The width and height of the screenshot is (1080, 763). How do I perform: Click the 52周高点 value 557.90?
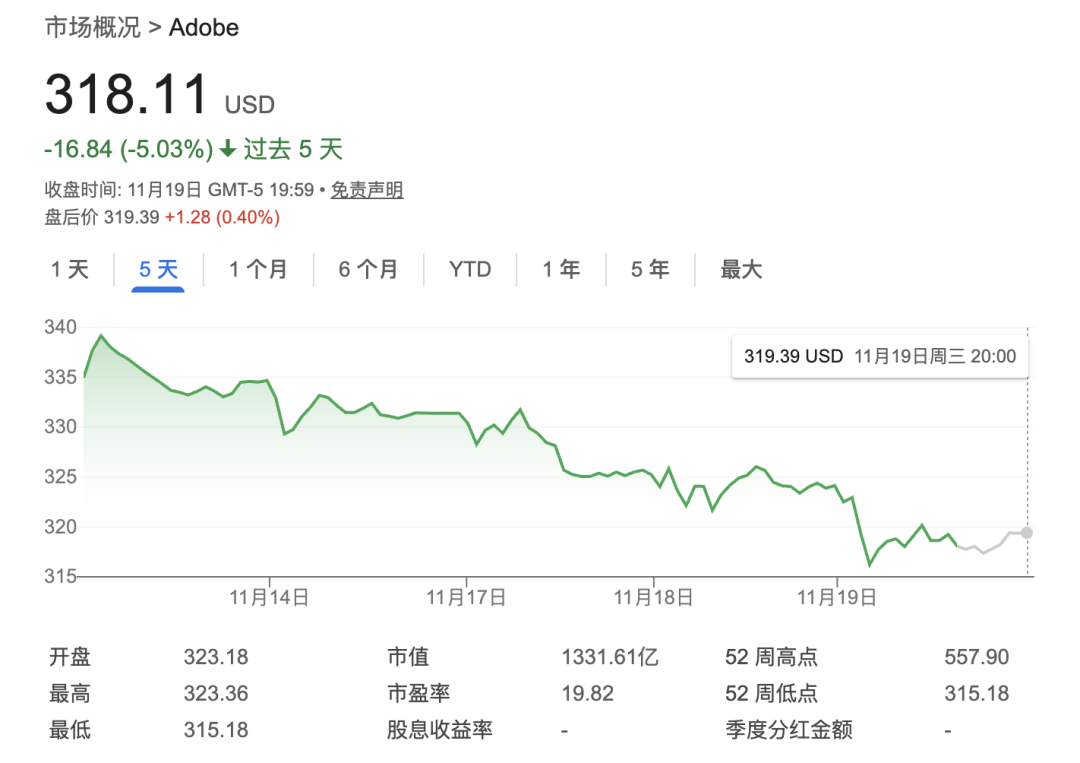tap(978, 656)
